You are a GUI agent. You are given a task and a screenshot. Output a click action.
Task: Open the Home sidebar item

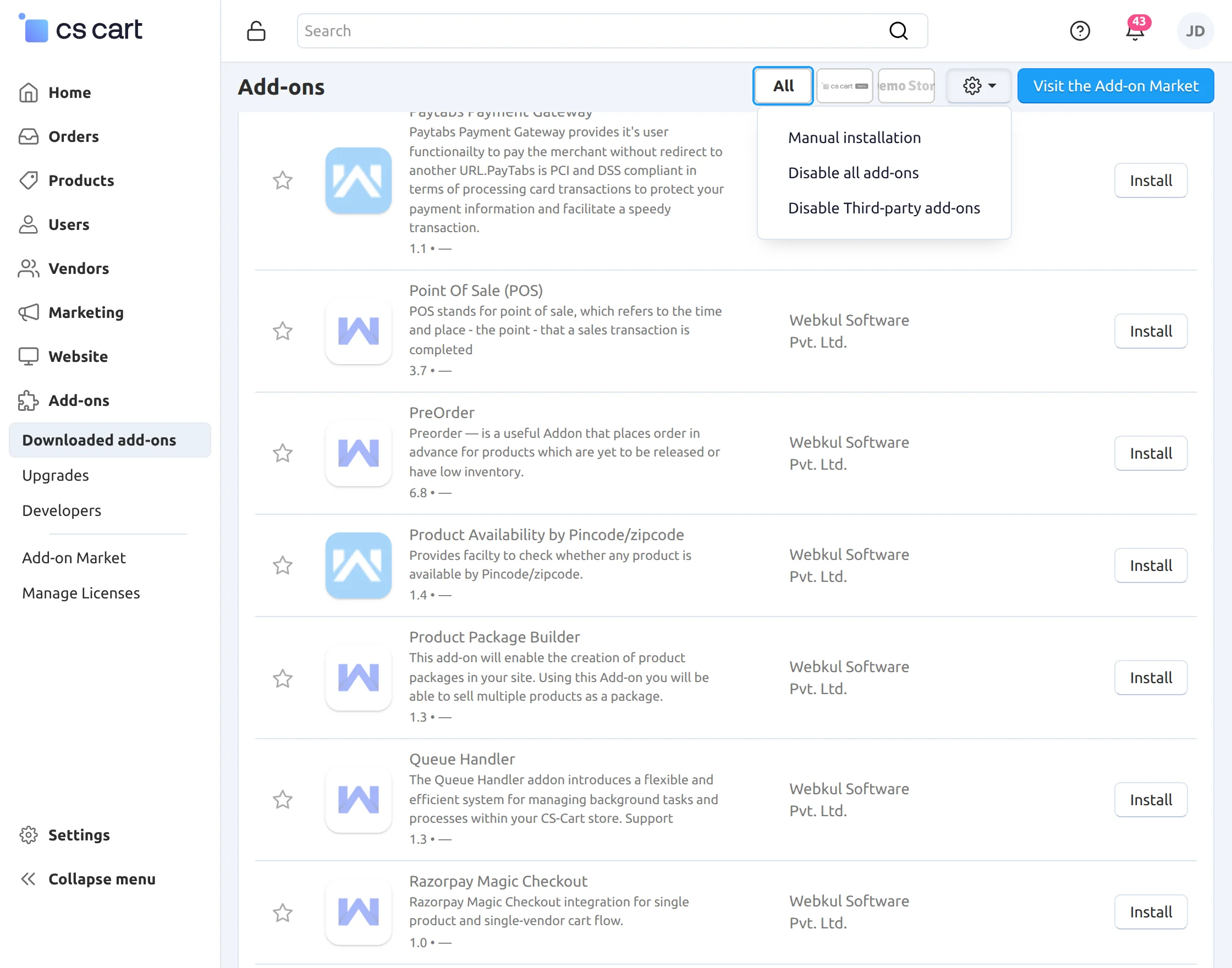pyautogui.click(x=69, y=92)
